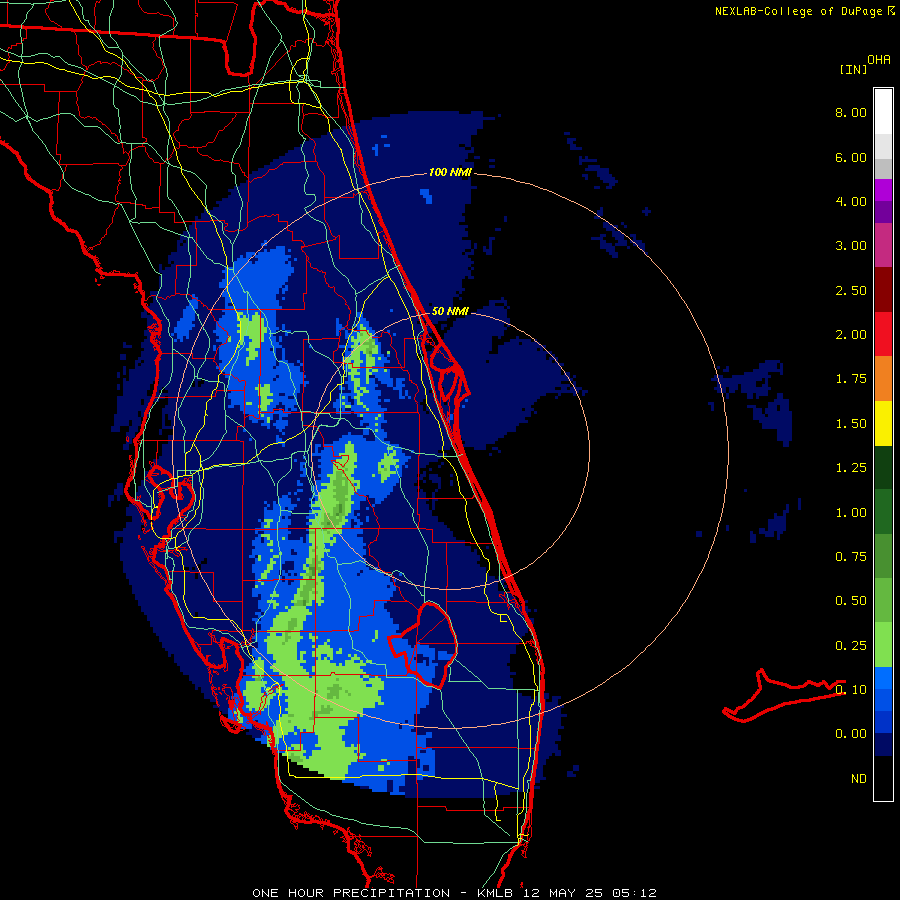900x900 pixels.
Task: Click the 8.00 legend value
Action: click(851, 112)
